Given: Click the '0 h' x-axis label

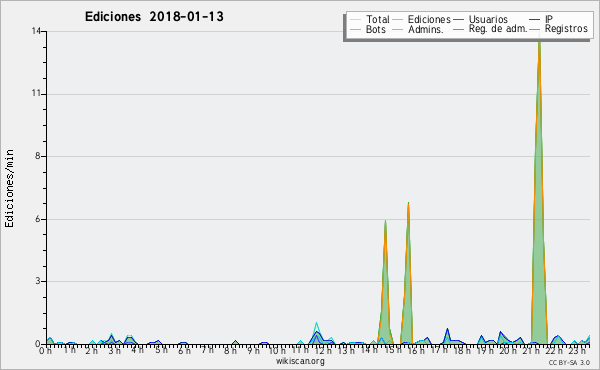Looking at the screenshot, I should click(46, 350).
